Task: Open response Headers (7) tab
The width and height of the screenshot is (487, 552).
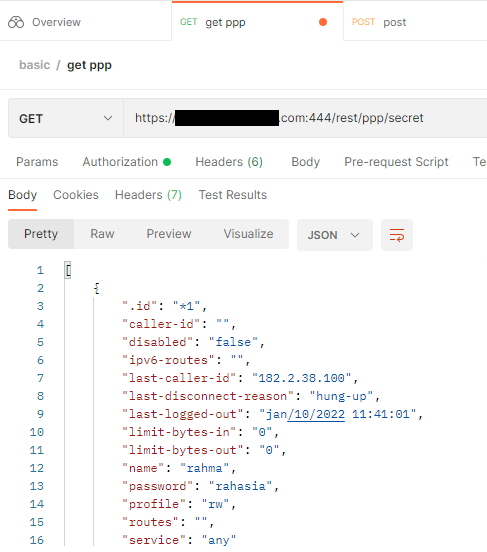Action: pos(148,195)
